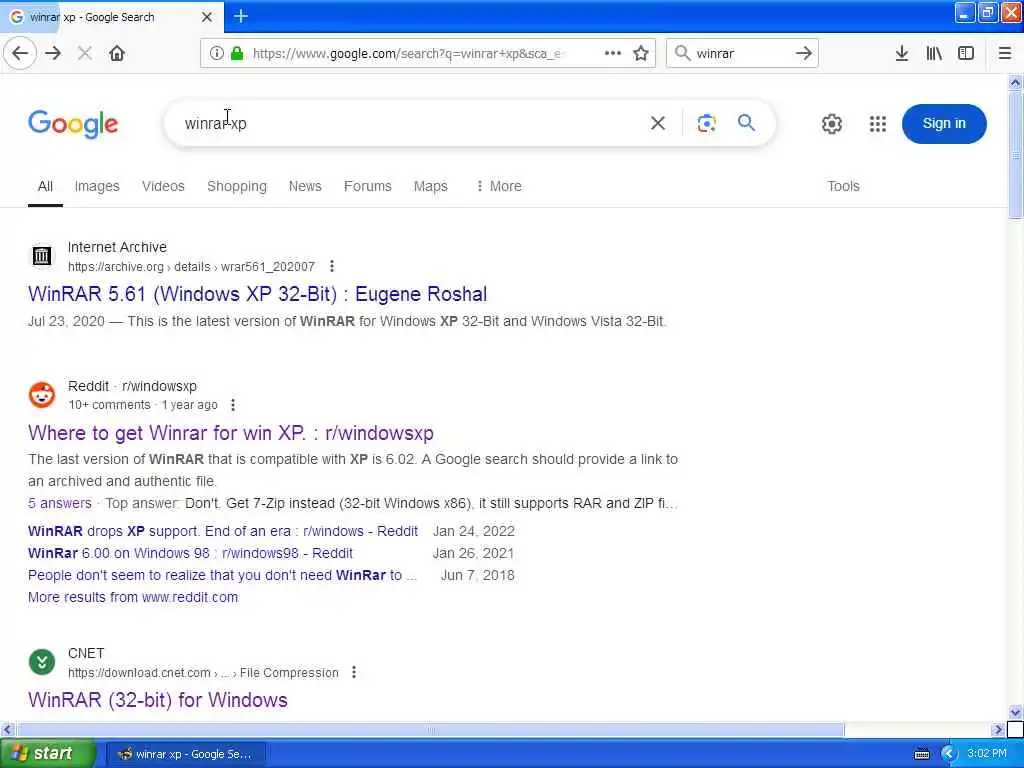
Task: Bookmark this page with the star icon
Action: [x=641, y=54]
